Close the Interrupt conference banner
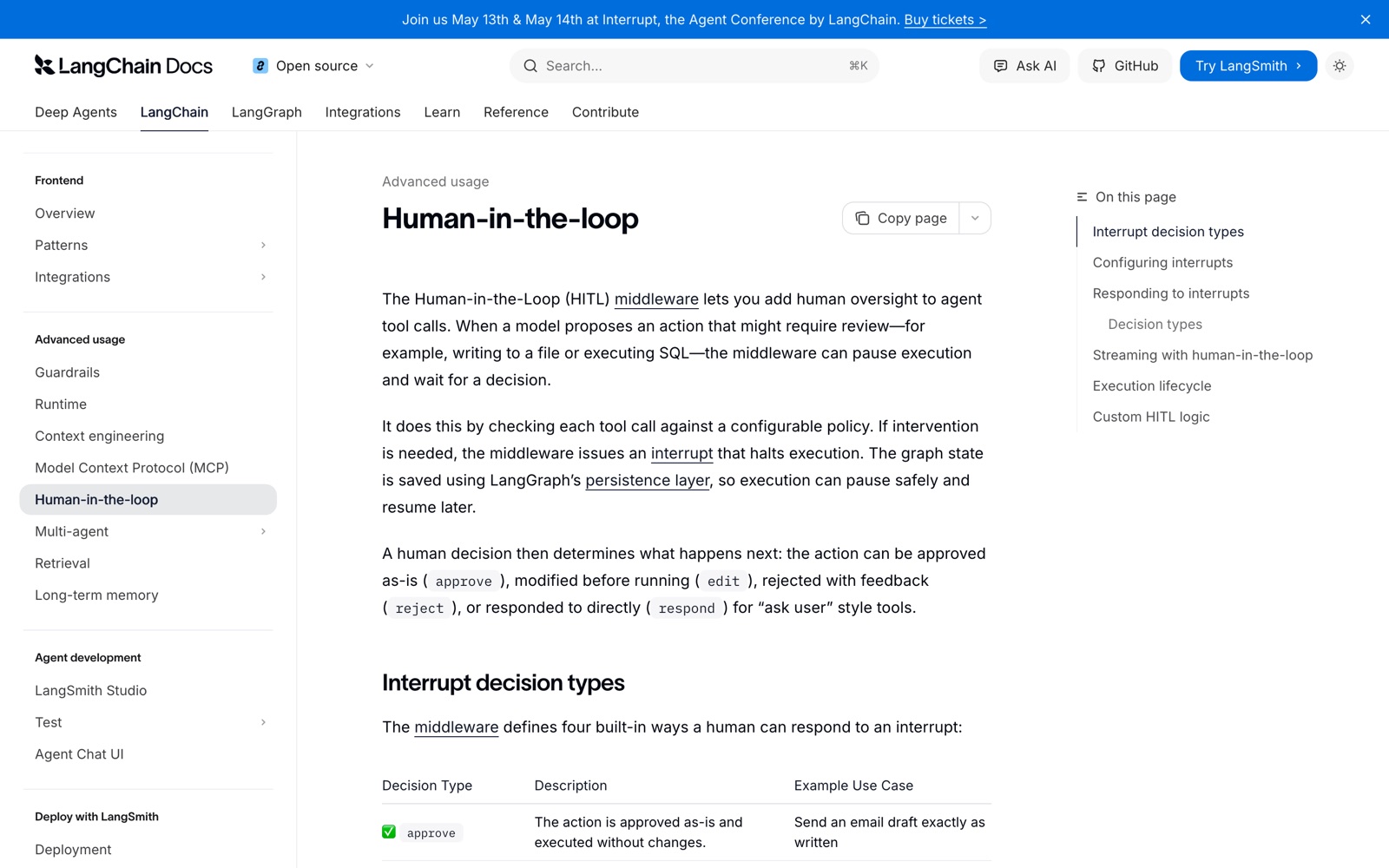 point(1366,19)
